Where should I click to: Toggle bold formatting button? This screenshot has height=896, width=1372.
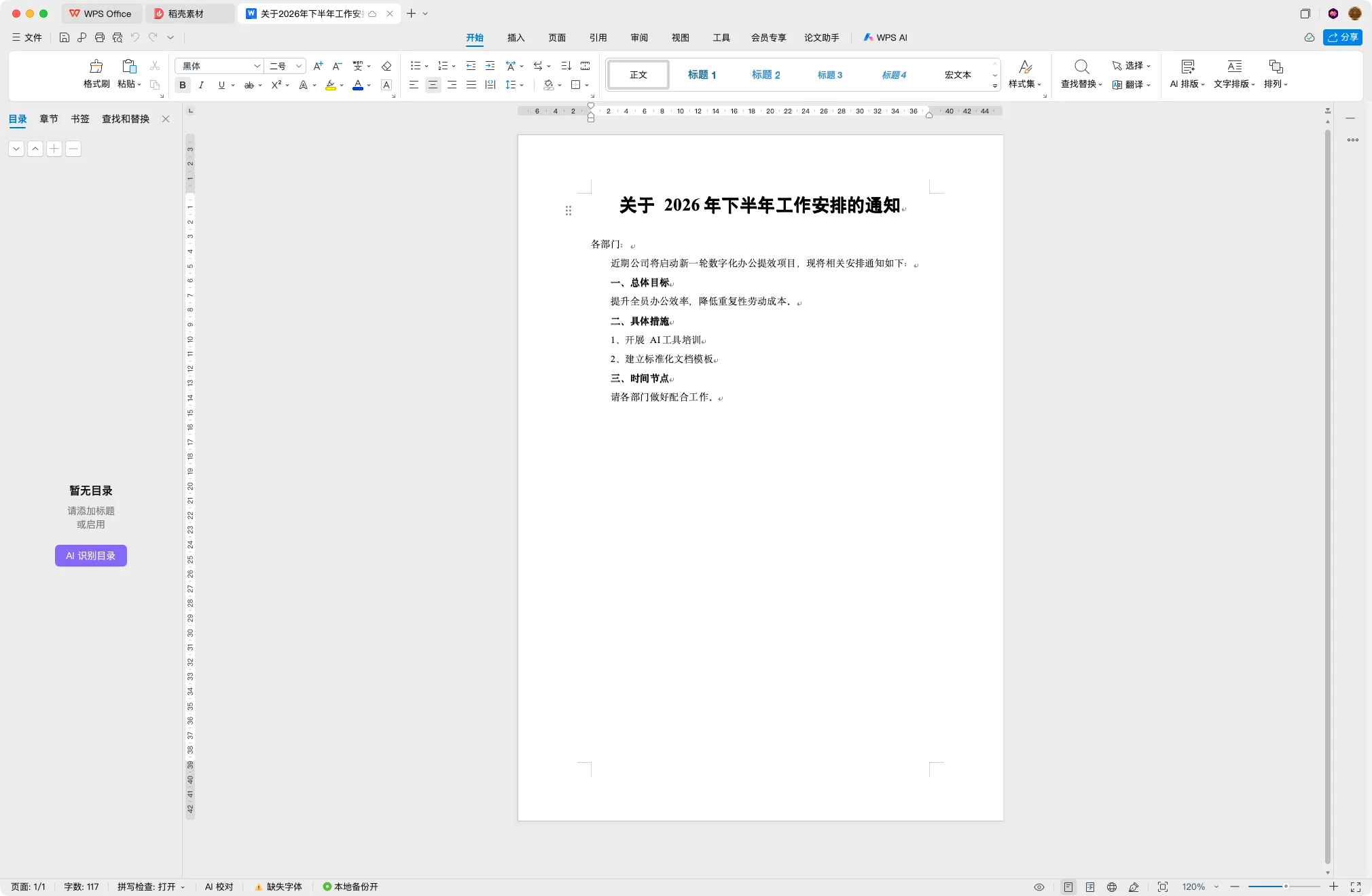tap(182, 85)
